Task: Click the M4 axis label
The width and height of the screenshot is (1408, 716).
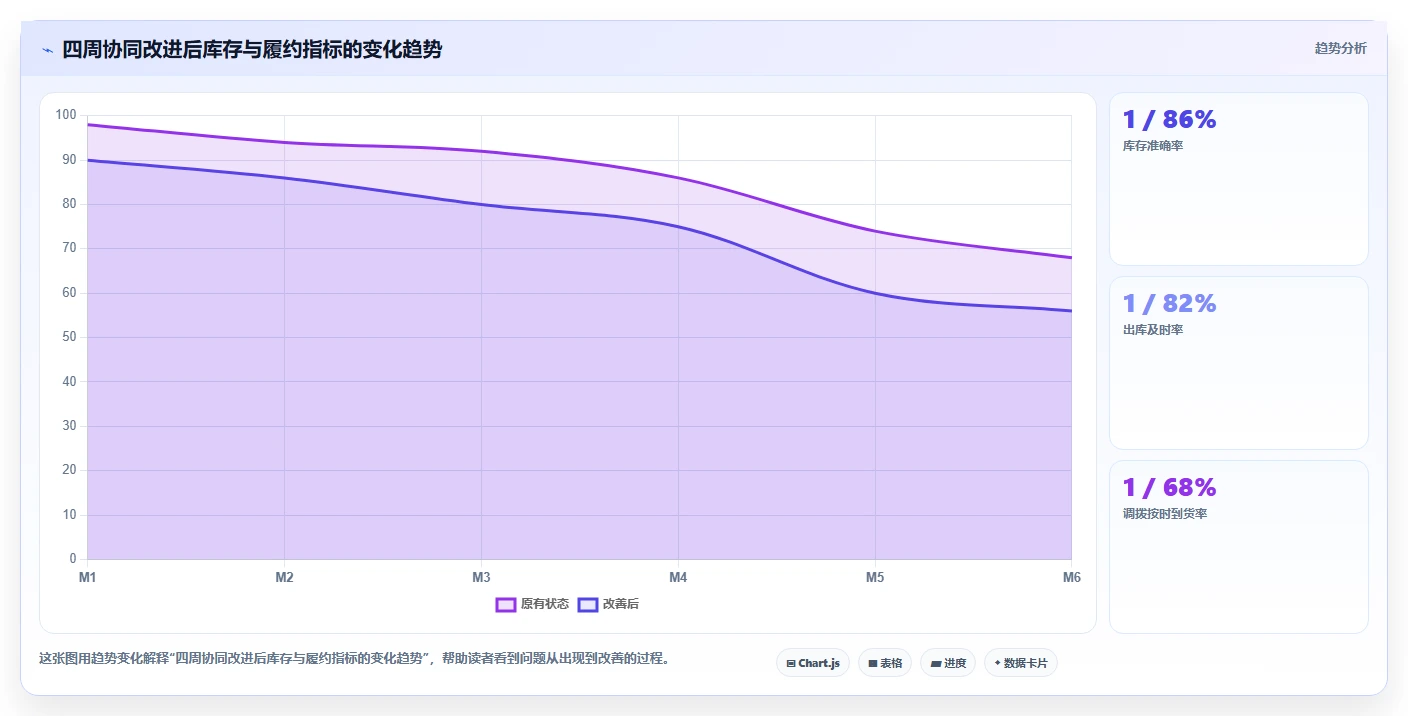Action: (678, 577)
